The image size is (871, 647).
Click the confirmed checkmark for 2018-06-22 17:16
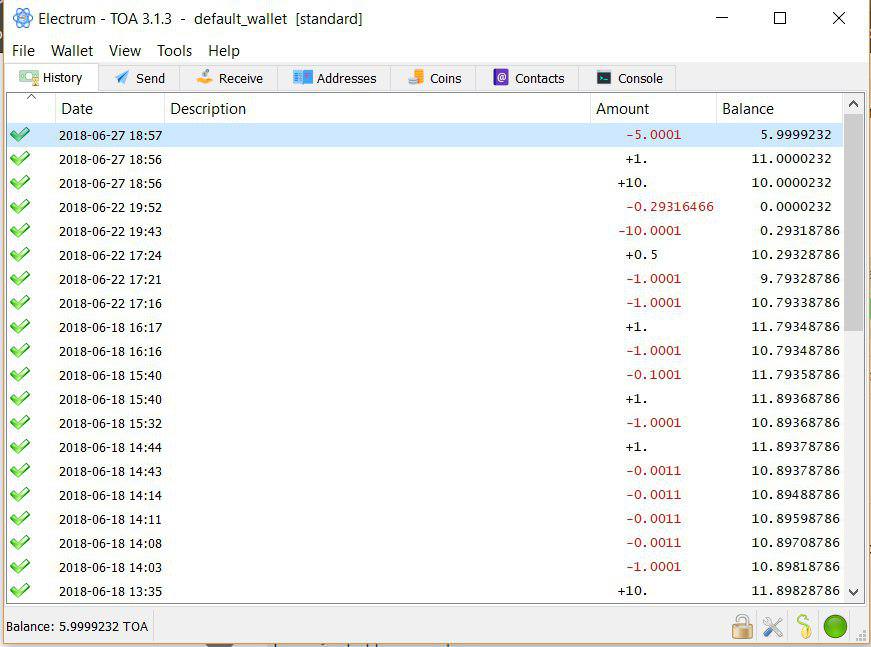tap(20, 303)
